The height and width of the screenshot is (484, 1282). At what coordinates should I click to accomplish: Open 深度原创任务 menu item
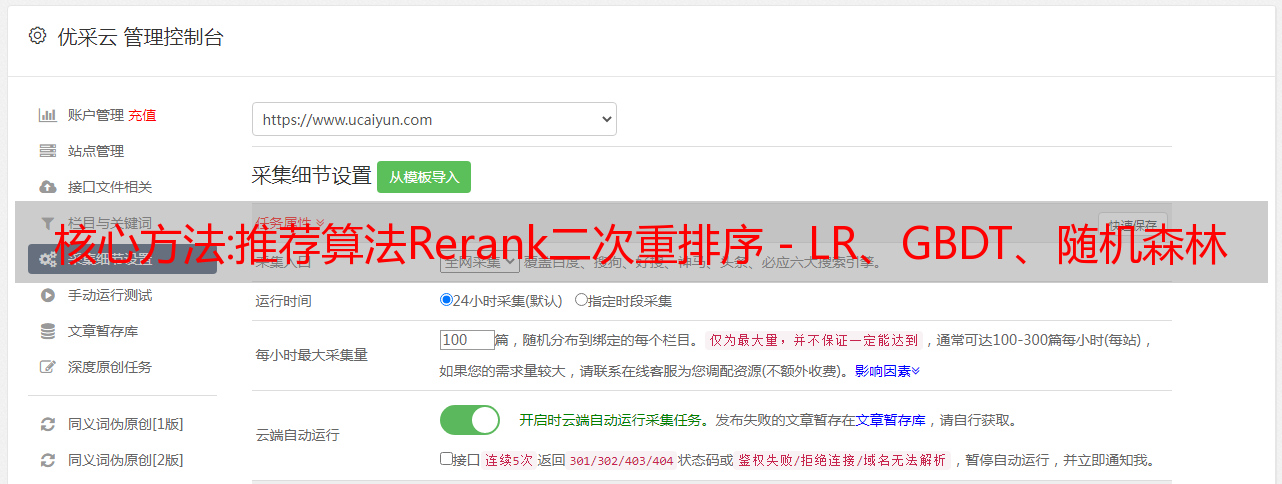click(110, 367)
